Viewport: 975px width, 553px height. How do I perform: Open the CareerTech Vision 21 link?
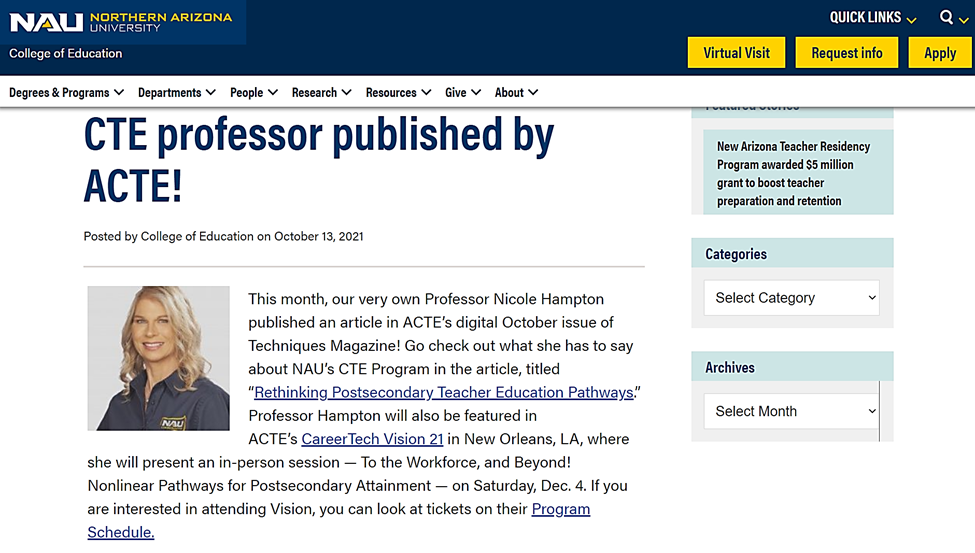click(372, 439)
